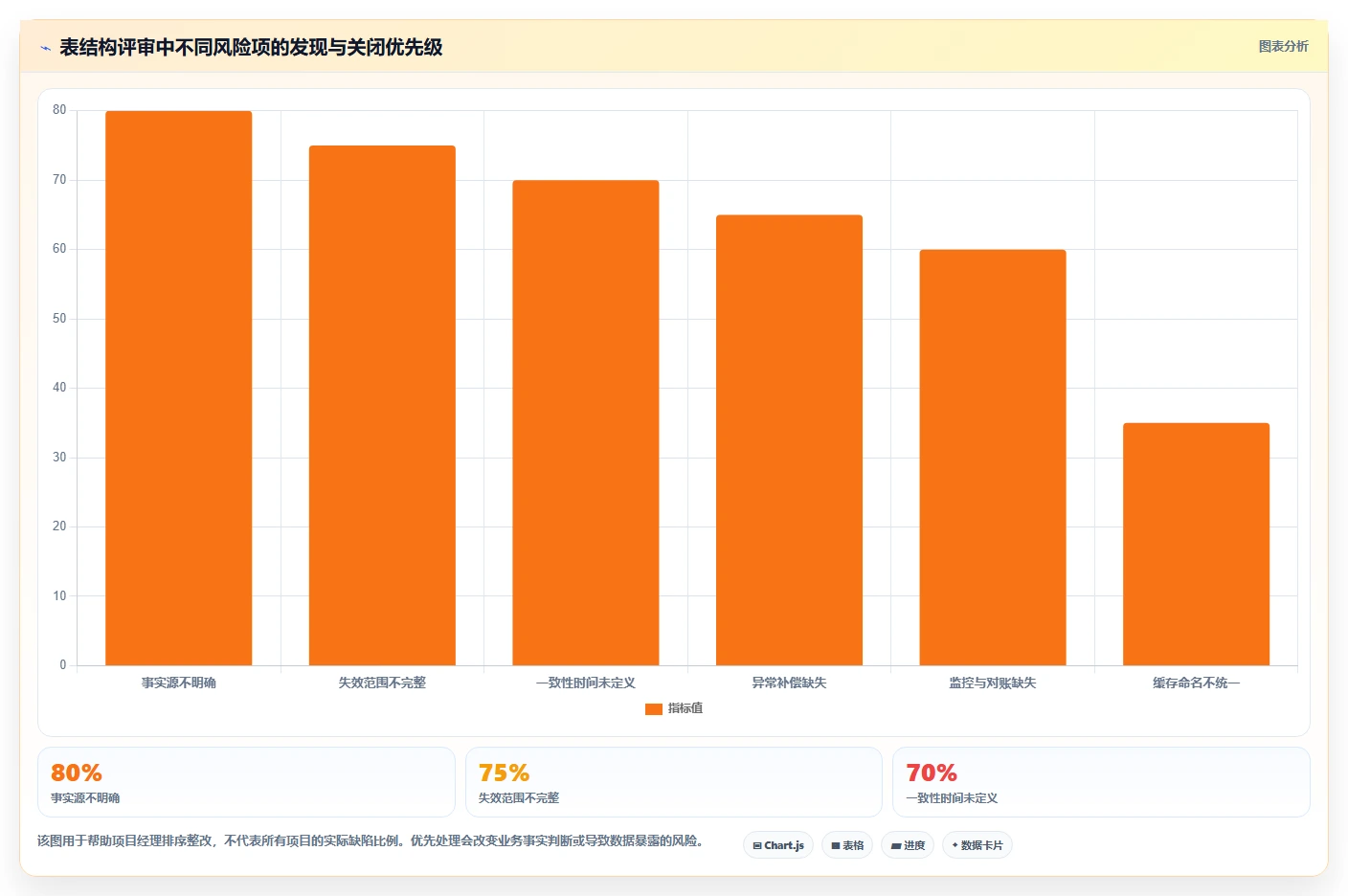Click the 图表分析 label
1348x896 pixels.
1283,46
